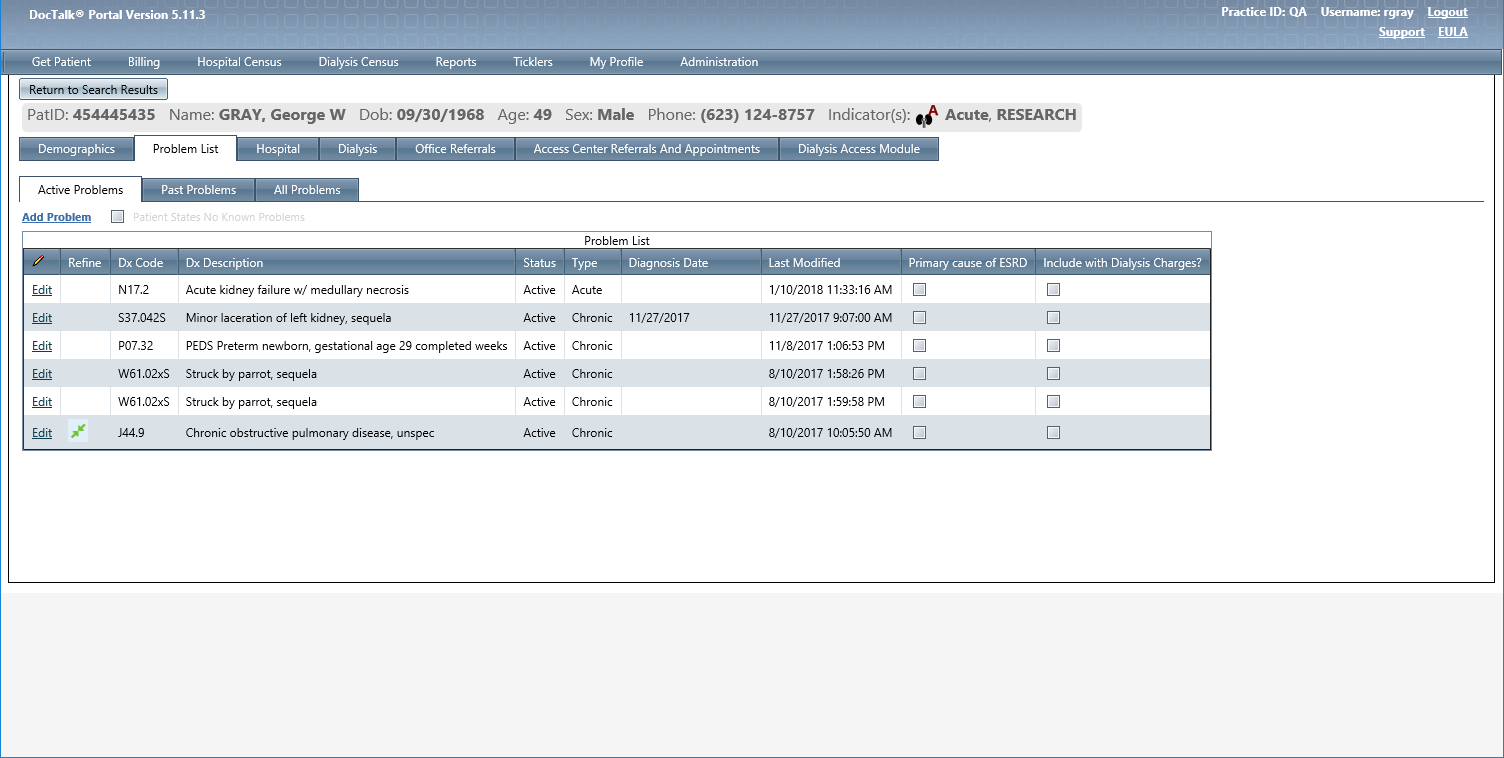Viewport: 1504px width, 758px height.
Task: Open the Past Problems tab
Action: (198, 190)
